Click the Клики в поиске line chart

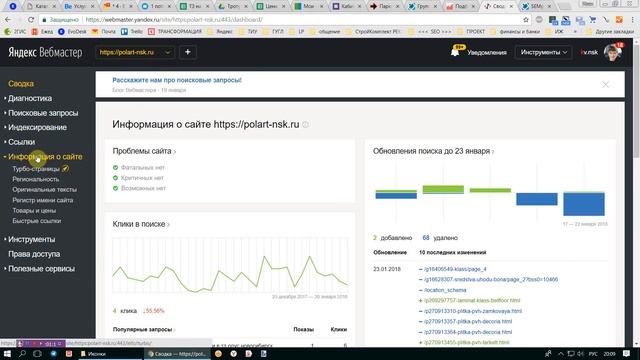pyautogui.click(x=230, y=265)
